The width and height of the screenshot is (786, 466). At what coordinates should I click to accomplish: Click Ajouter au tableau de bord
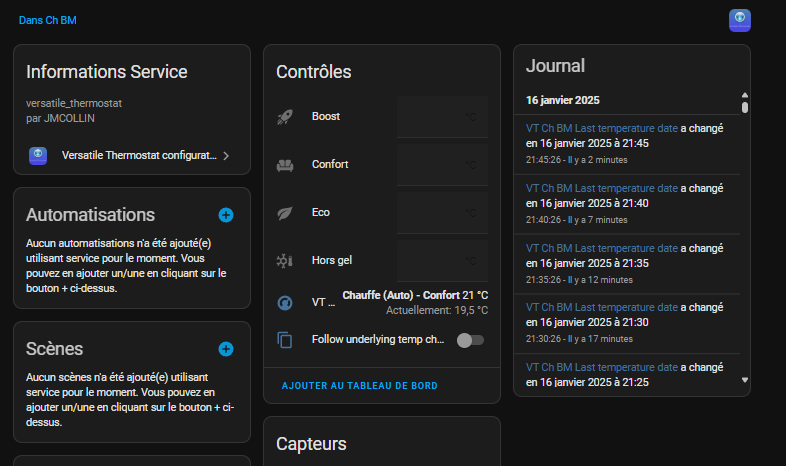point(359,385)
